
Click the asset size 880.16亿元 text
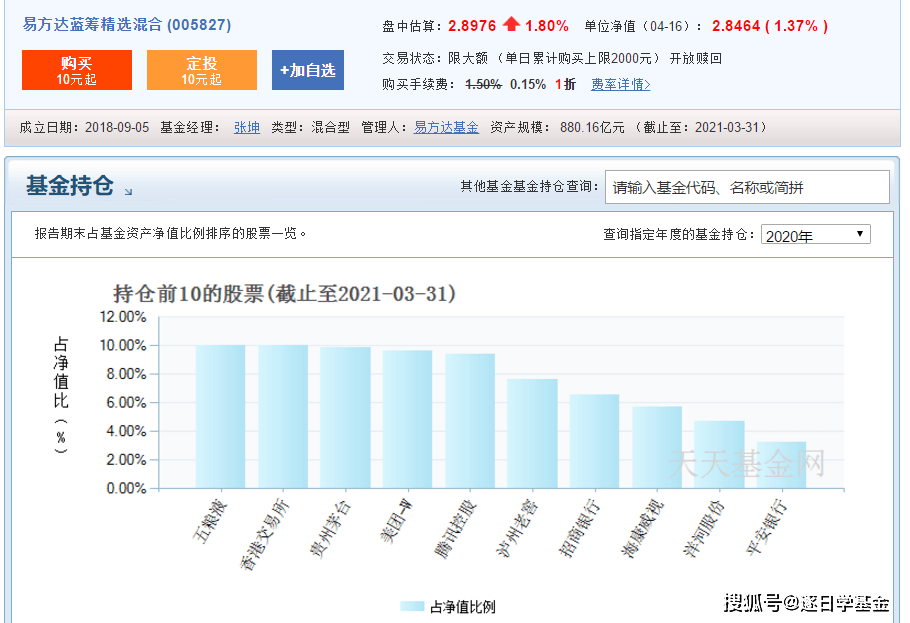pyautogui.click(x=592, y=127)
